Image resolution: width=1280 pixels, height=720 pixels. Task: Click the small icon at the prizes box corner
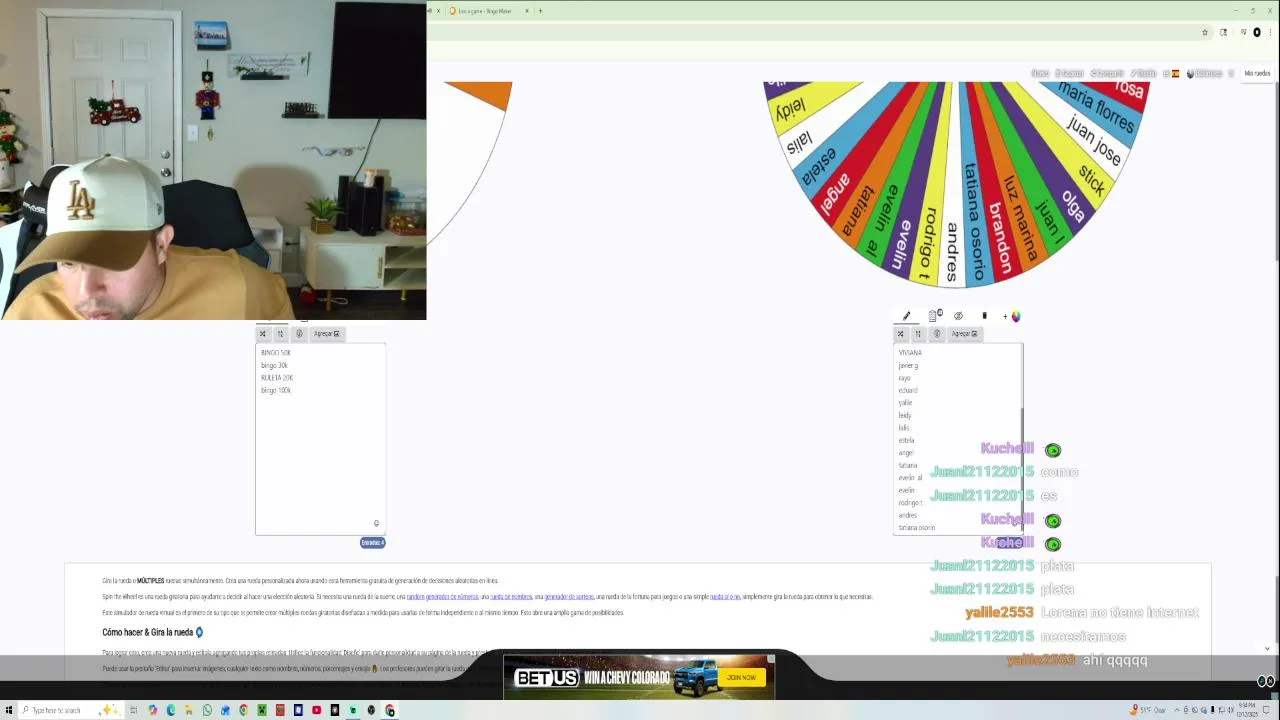(x=376, y=523)
